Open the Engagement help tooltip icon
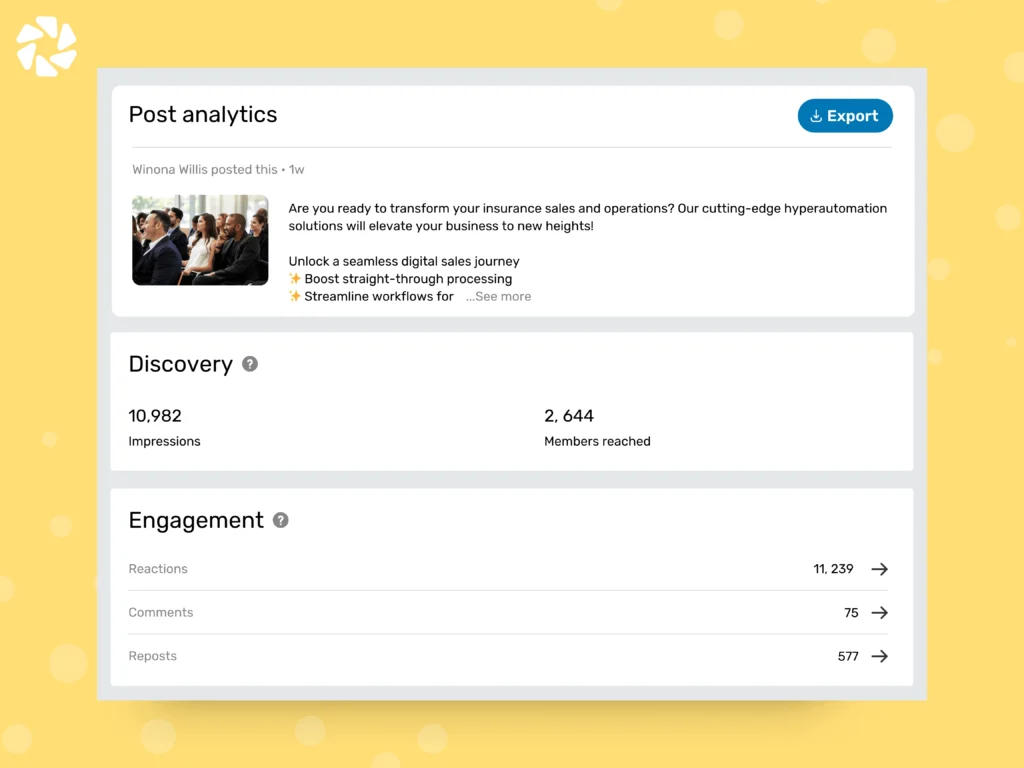This screenshot has width=1024, height=768. (280, 520)
